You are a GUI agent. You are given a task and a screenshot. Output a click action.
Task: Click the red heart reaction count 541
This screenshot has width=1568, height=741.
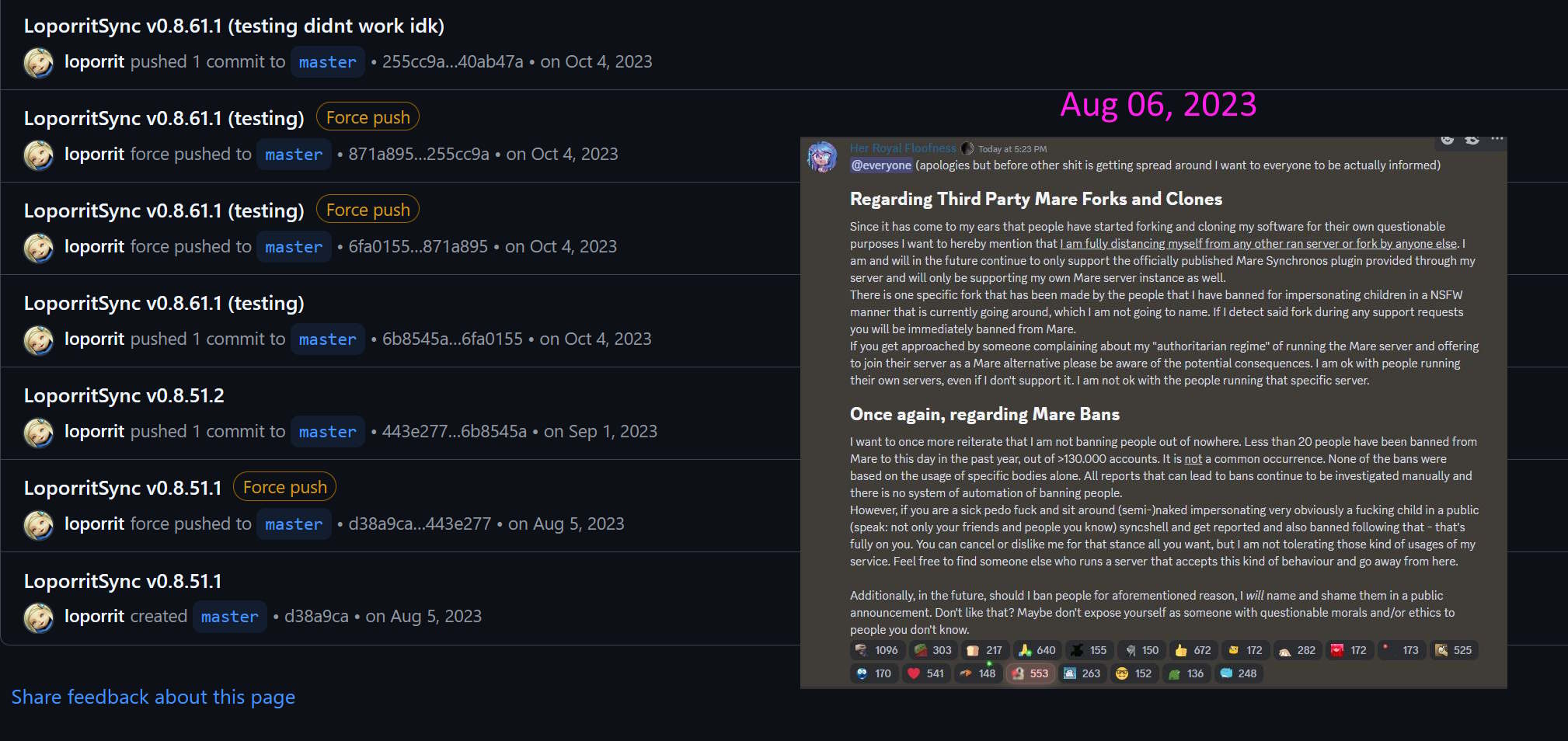[925, 673]
